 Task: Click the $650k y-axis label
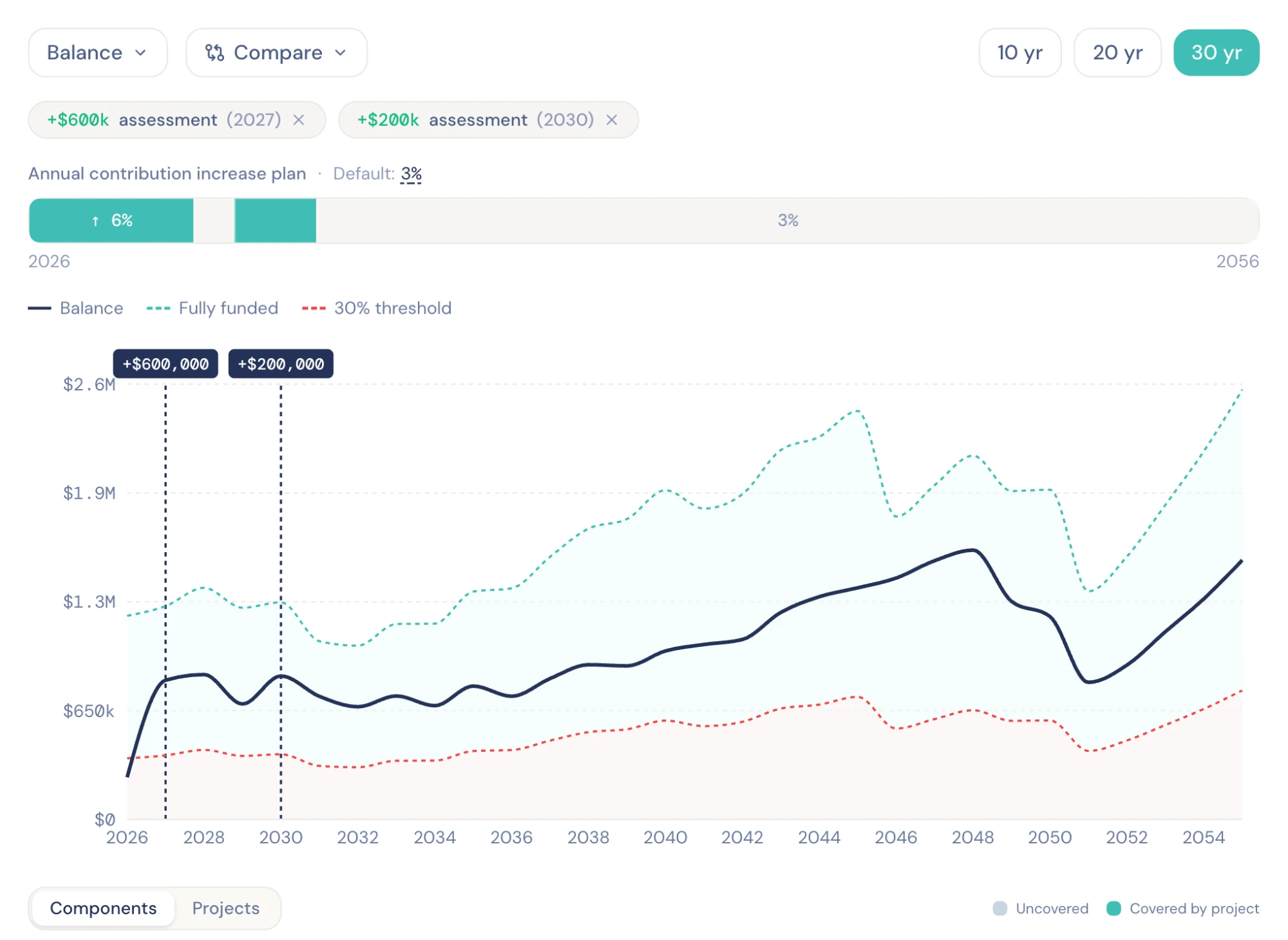point(88,711)
